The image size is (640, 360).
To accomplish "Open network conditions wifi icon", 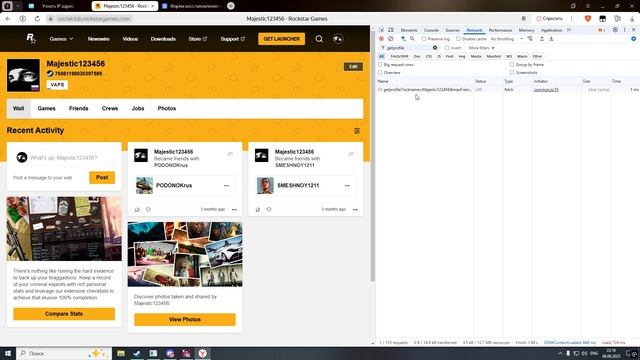I will pyautogui.click(x=530, y=39).
